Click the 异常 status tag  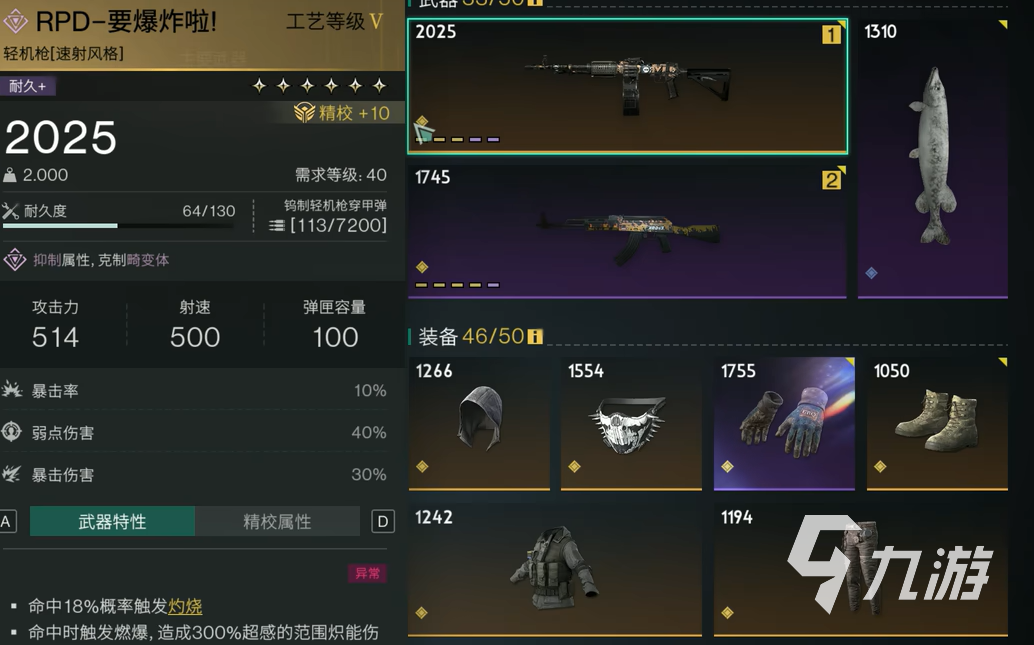pyautogui.click(x=367, y=573)
